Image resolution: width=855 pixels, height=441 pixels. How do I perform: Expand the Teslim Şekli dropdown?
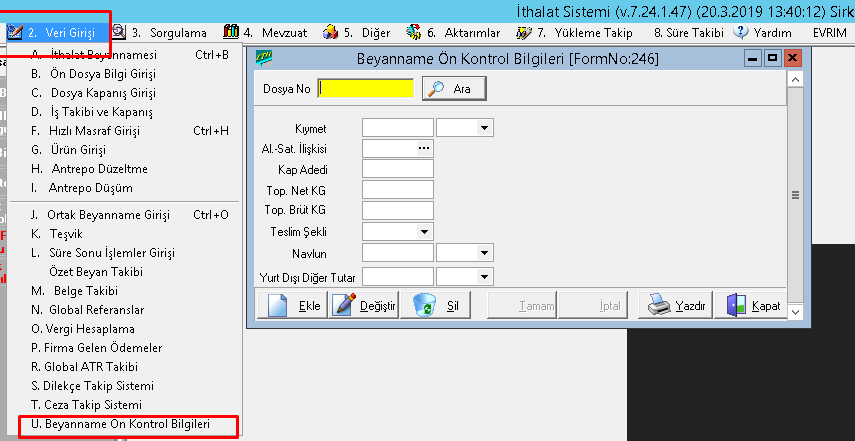[x=424, y=232]
